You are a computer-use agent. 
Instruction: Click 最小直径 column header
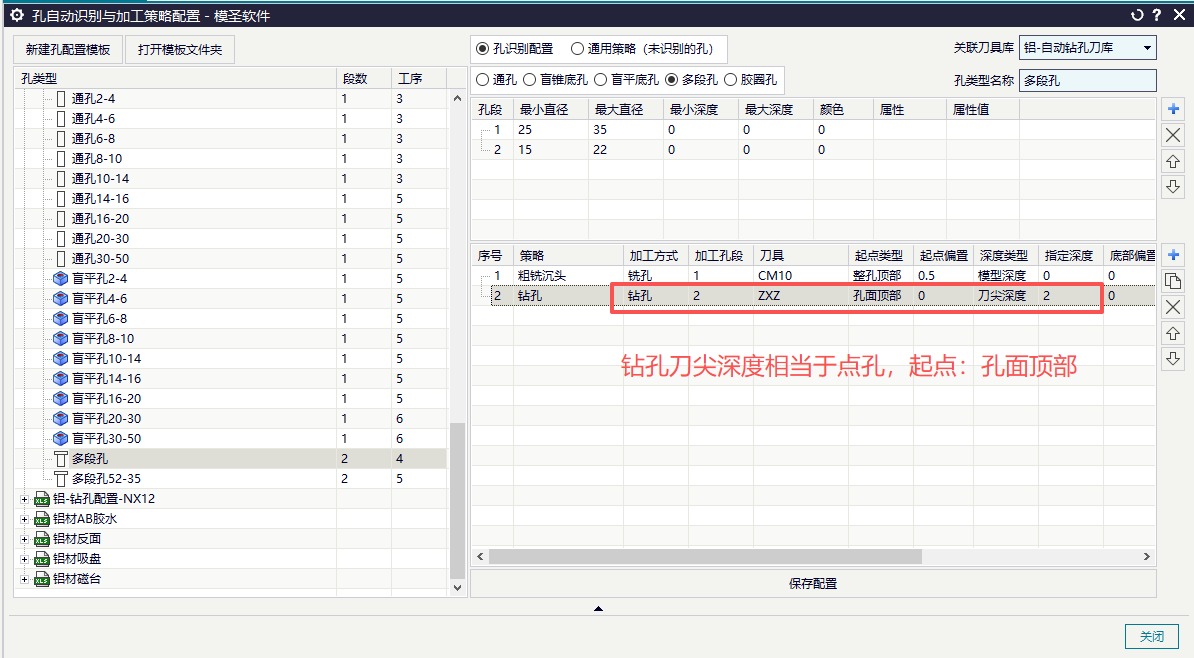pos(551,110)
